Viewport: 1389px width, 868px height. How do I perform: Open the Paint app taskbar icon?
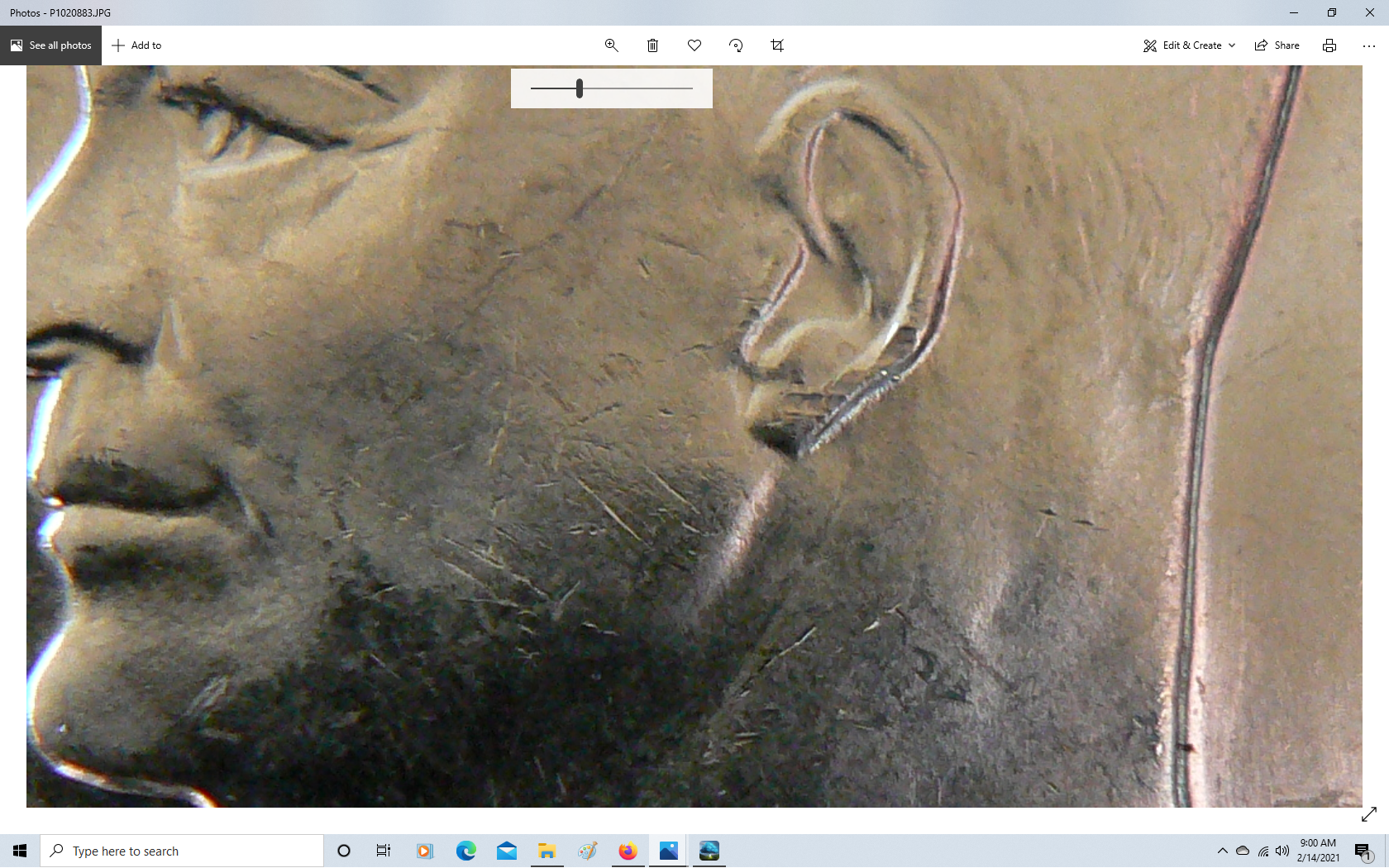coord(588,851)
